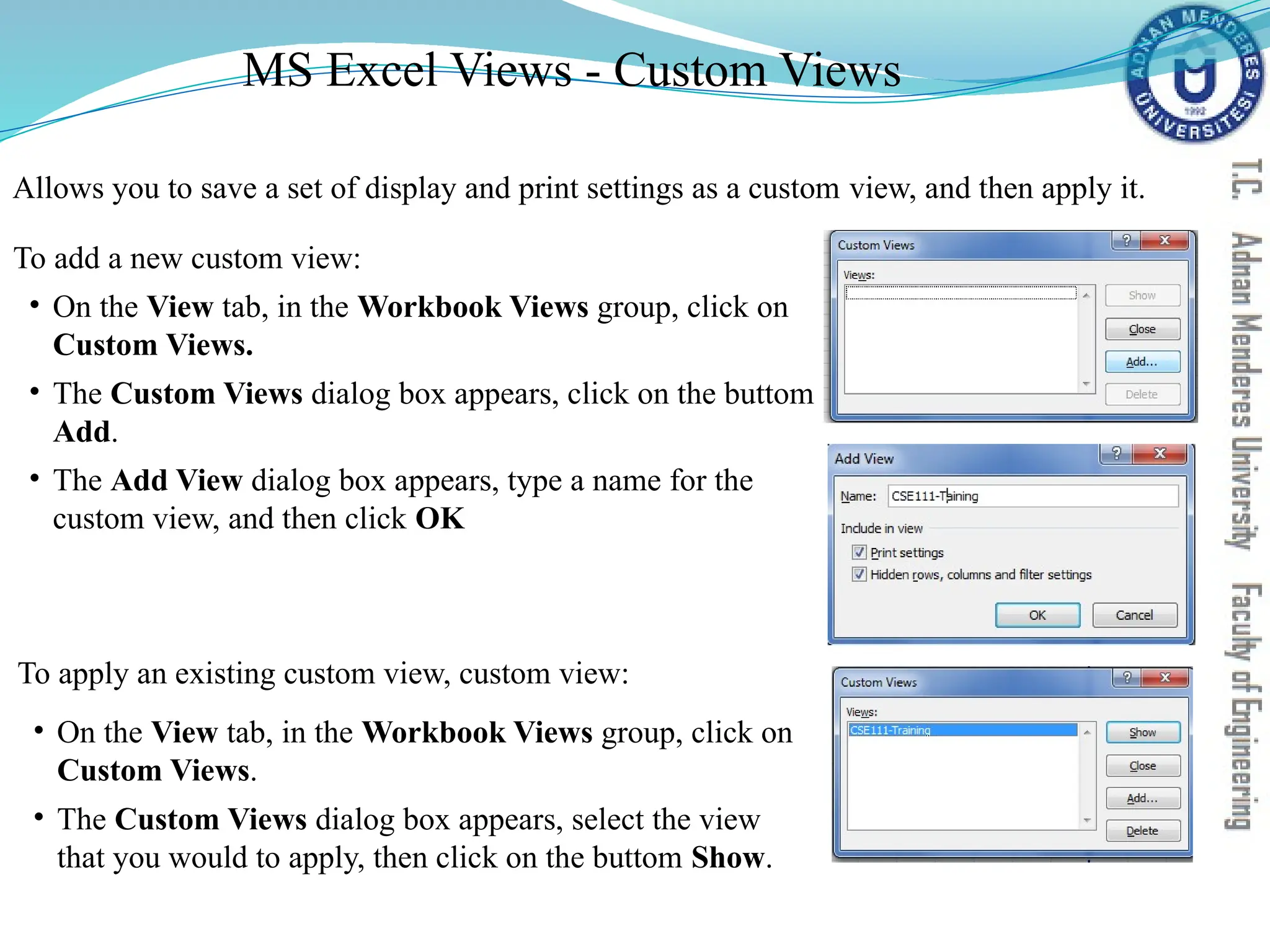
Task: Click Show in the bottom Custom Views dialog
Action: coord(1143,733)
